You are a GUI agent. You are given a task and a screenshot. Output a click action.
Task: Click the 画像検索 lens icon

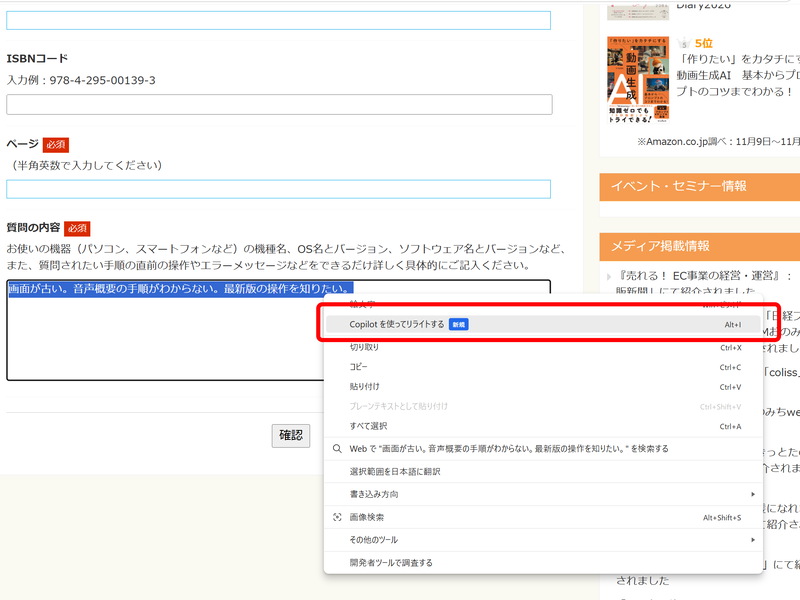pyautogui.click(x=336, y=519)
